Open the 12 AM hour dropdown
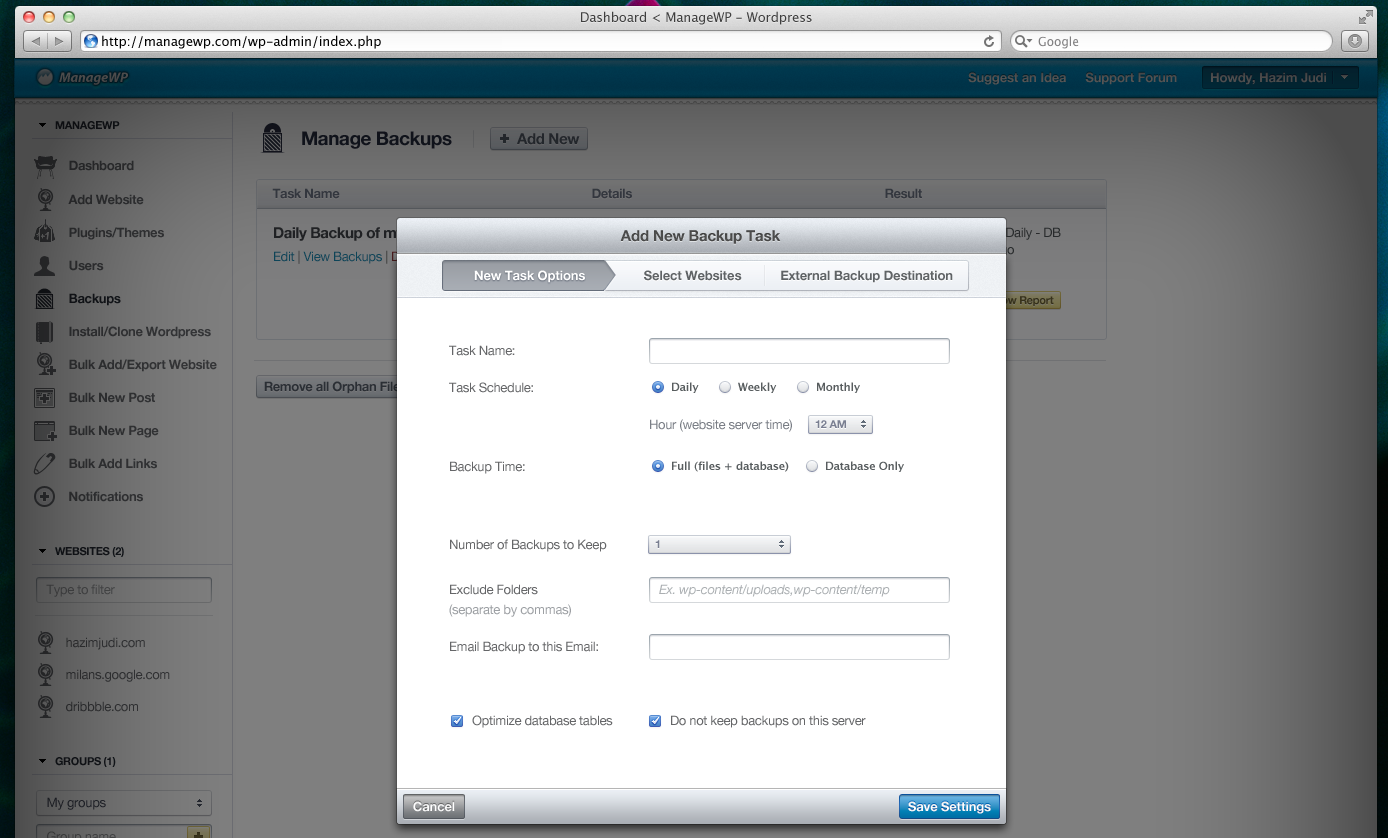This screenshot has width=1388, height=838. click(x=840, y=425)
